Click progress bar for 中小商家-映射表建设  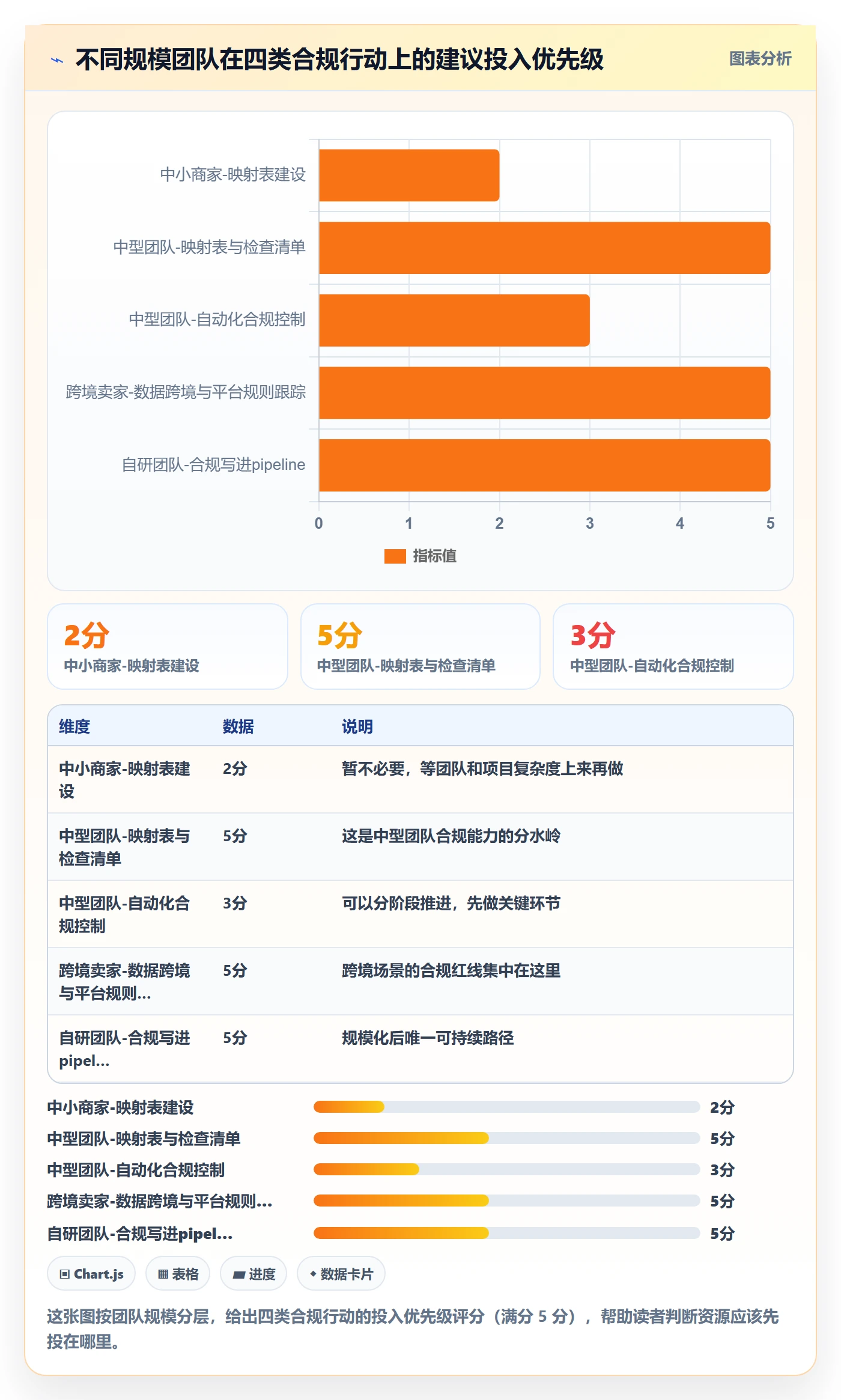506,1107
